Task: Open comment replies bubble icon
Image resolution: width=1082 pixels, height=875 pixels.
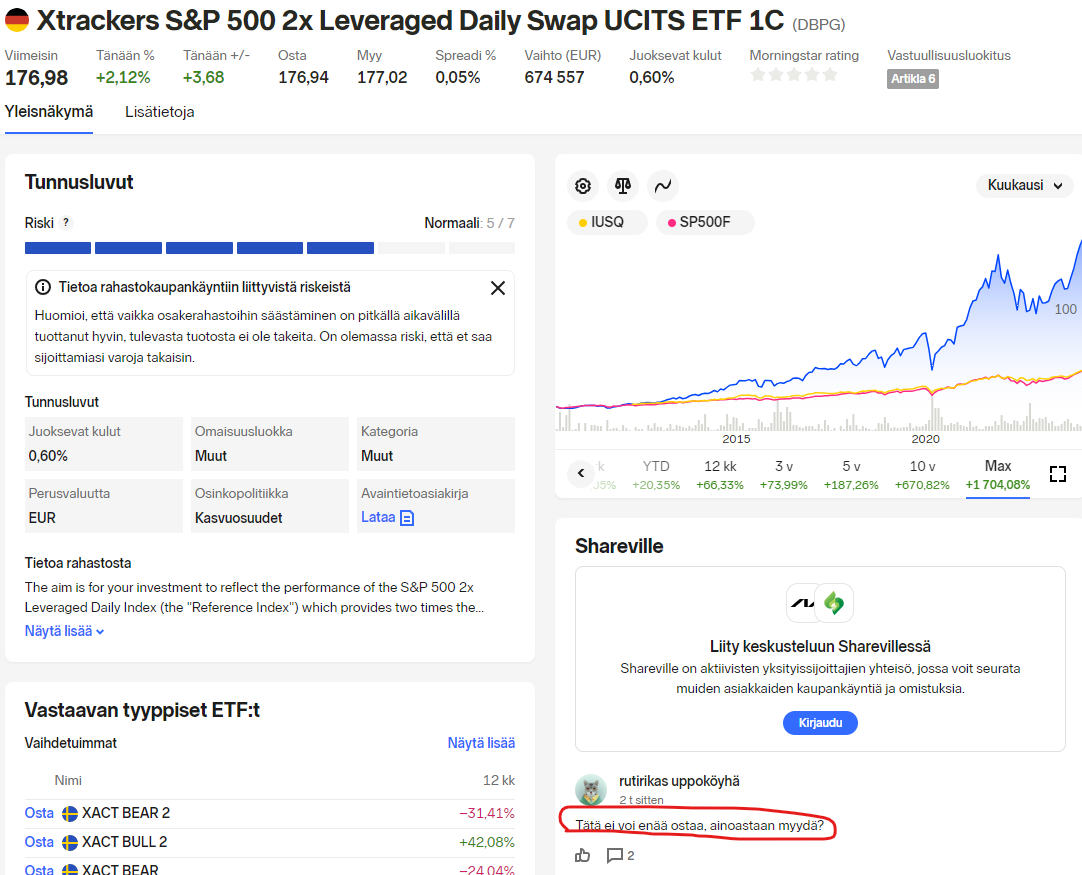Action: point(616,855)
